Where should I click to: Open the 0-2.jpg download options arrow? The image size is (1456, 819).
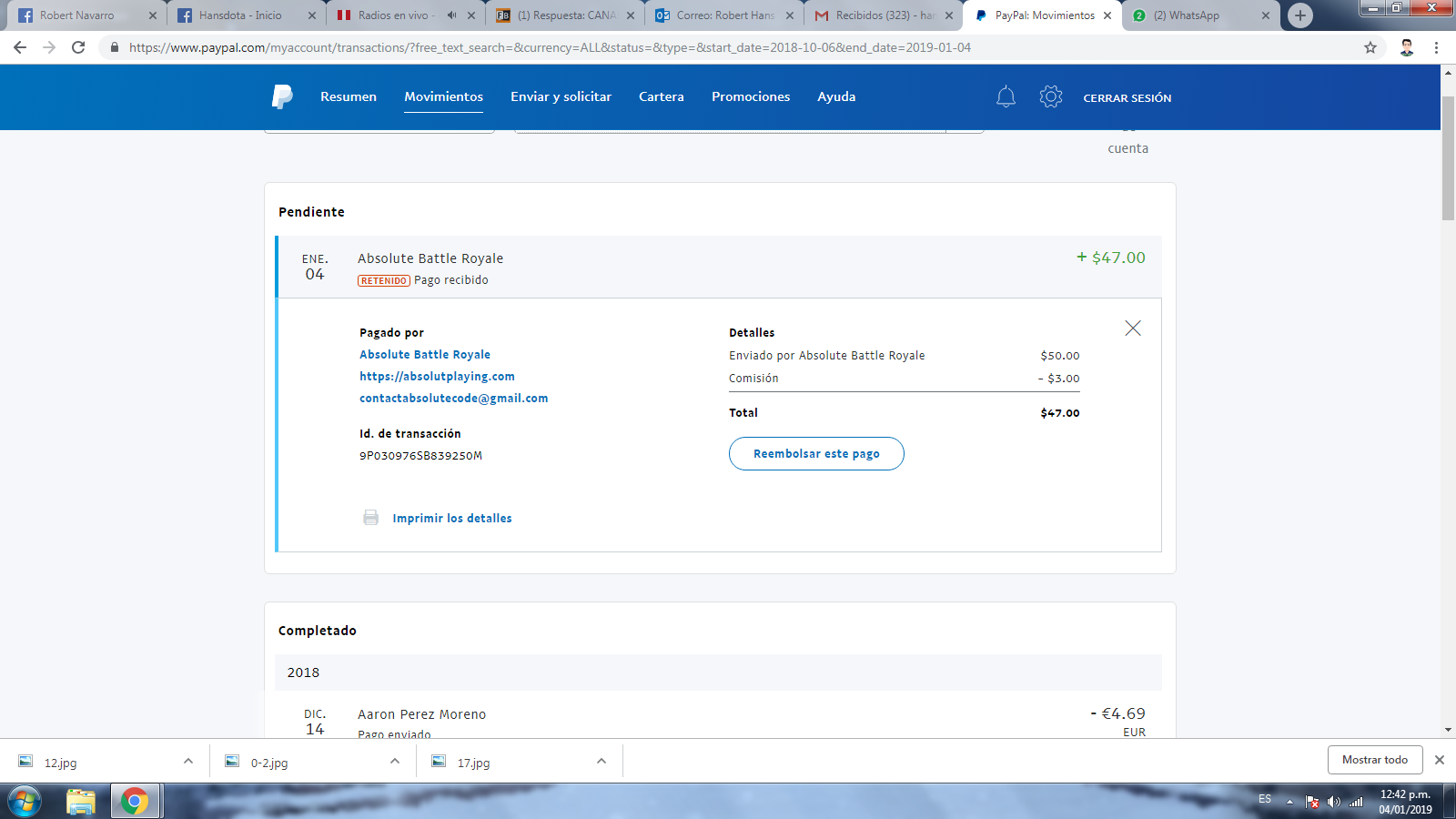coord(395,761)
